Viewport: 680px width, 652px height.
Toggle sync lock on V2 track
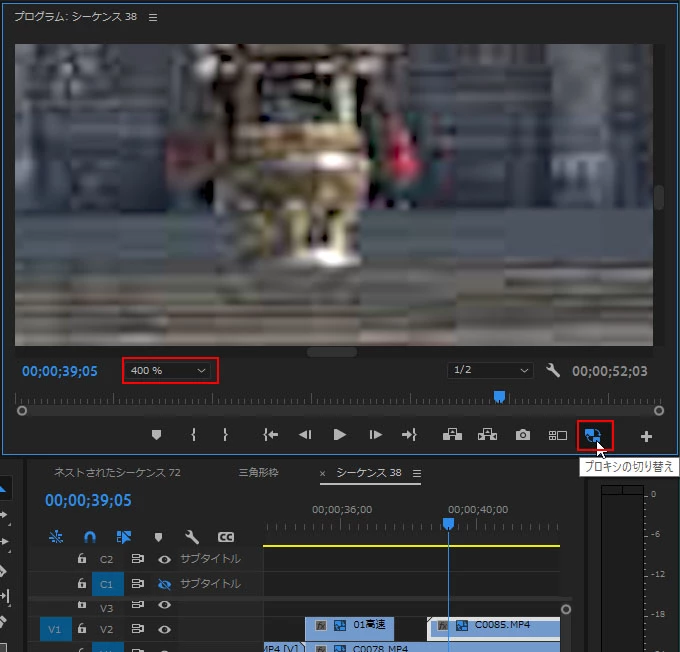(137, 628)
